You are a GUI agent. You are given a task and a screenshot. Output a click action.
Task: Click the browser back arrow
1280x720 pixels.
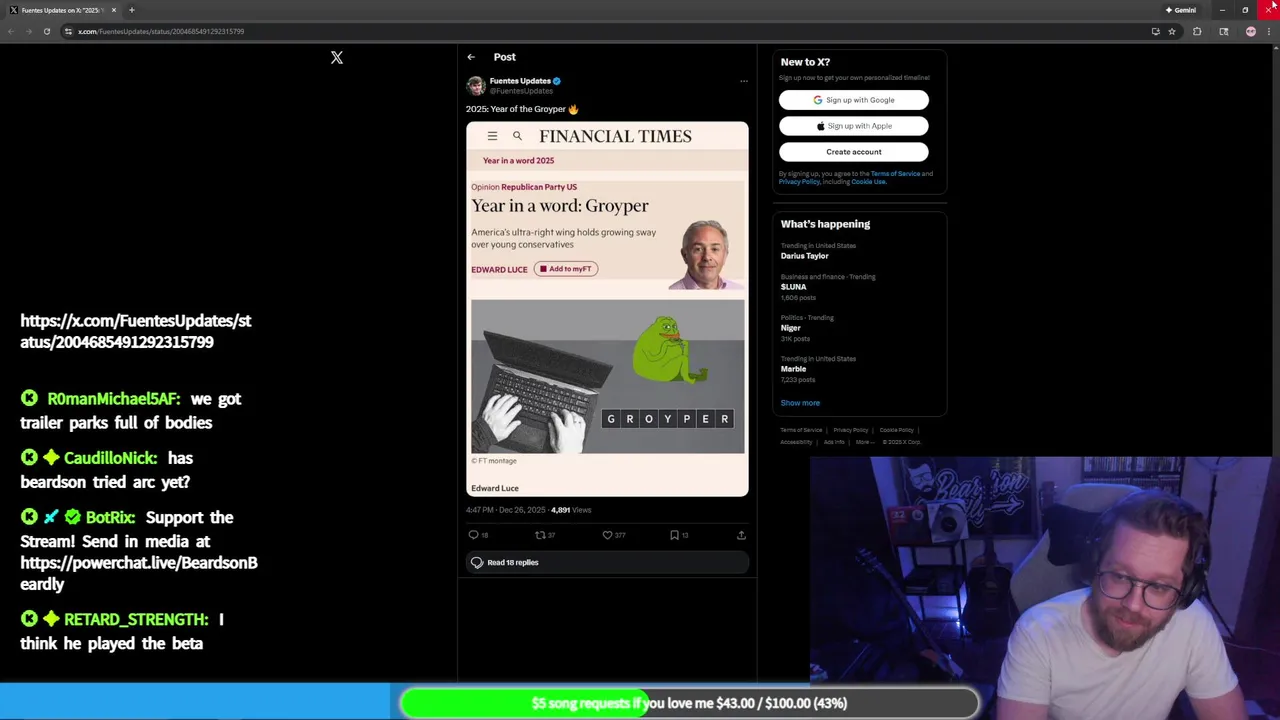(11, 31)
